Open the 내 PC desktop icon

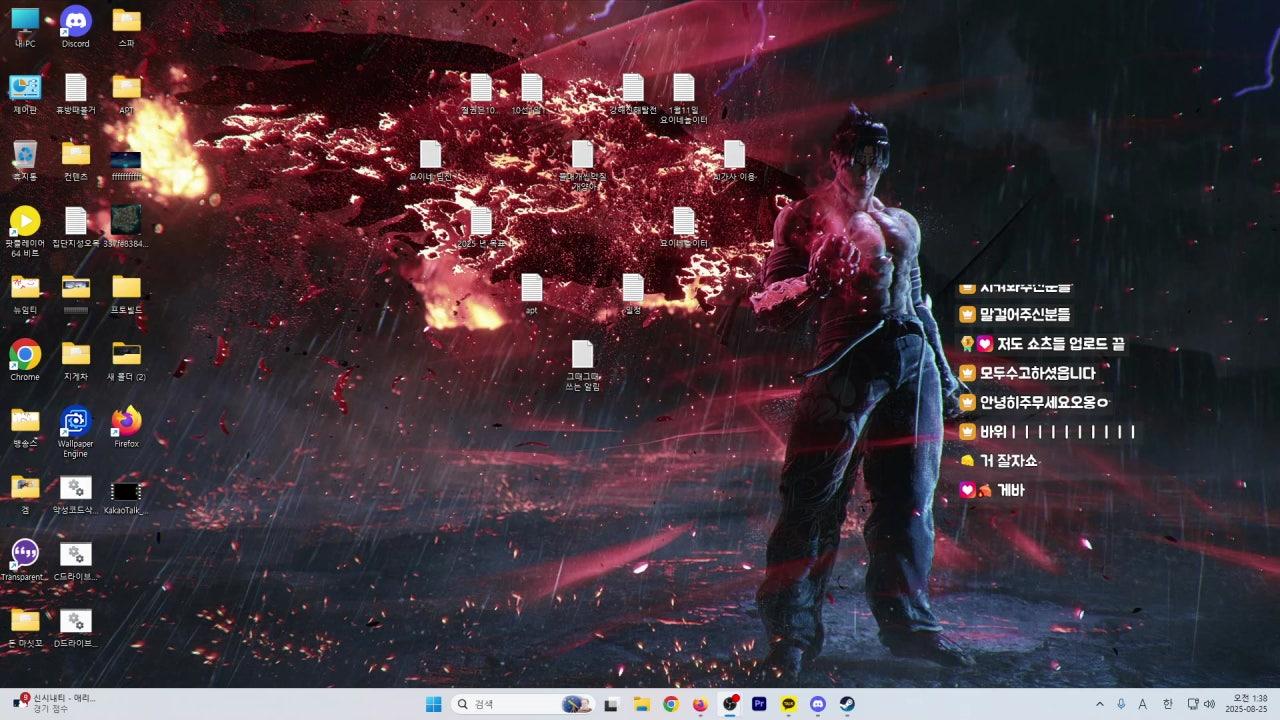click(25, 27)
